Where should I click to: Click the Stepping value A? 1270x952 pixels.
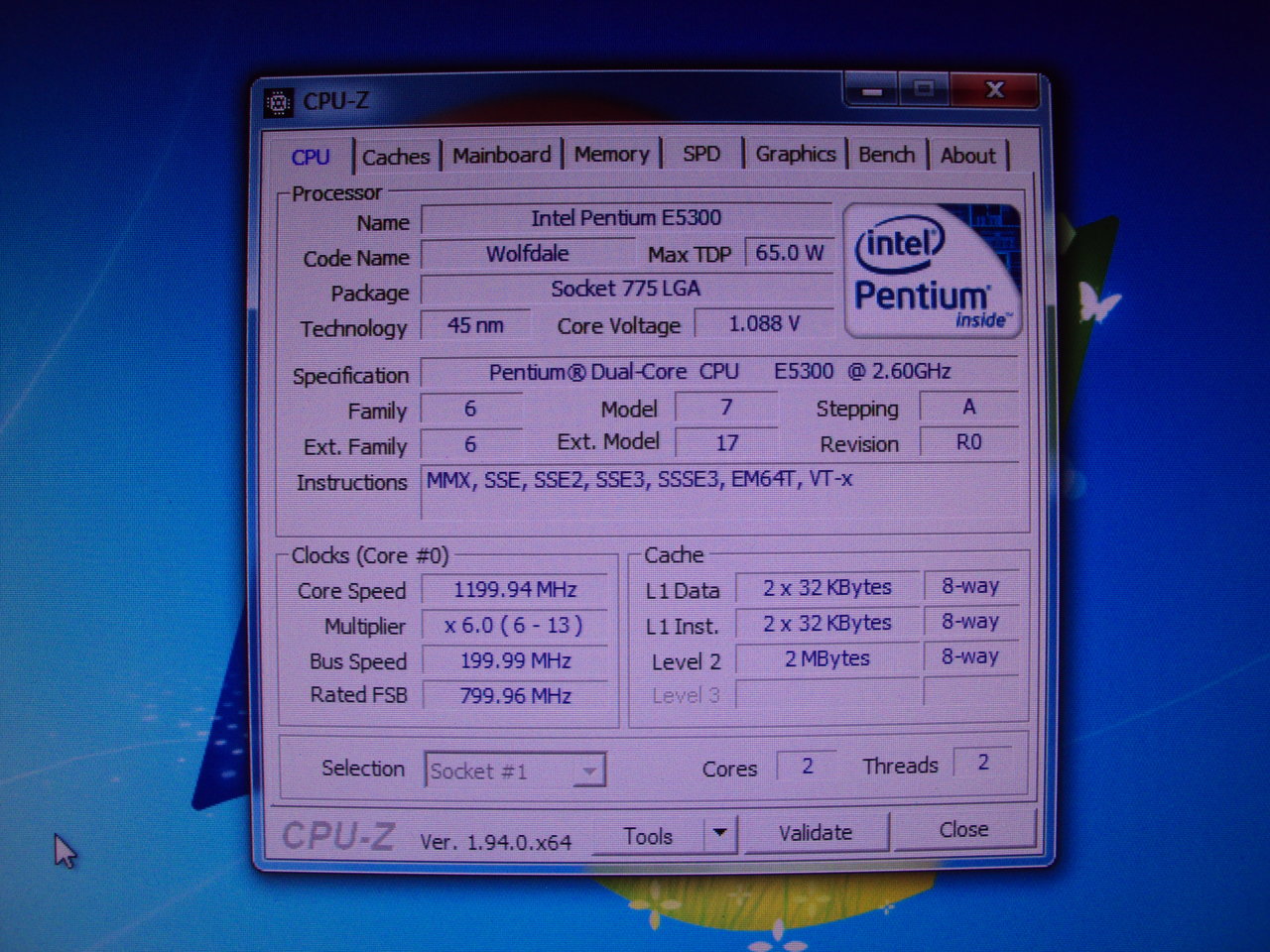click(x=968, y=407)
